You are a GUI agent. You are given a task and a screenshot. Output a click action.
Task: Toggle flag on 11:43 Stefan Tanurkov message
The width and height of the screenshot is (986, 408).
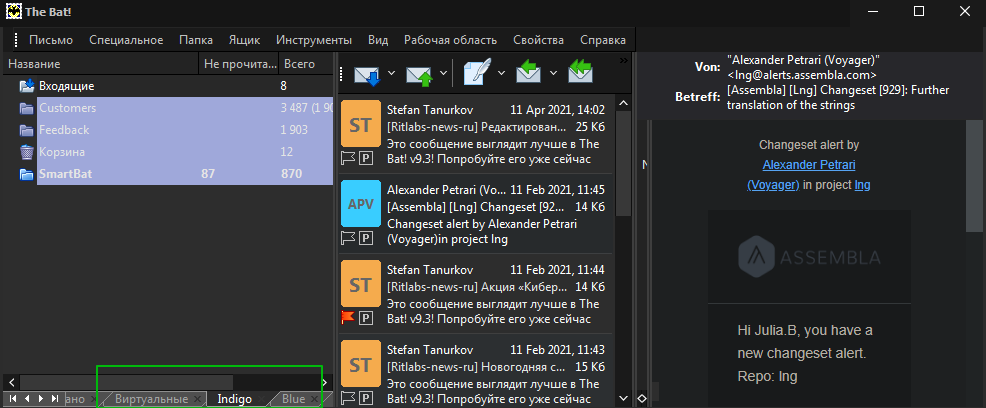tap(348, 398)
